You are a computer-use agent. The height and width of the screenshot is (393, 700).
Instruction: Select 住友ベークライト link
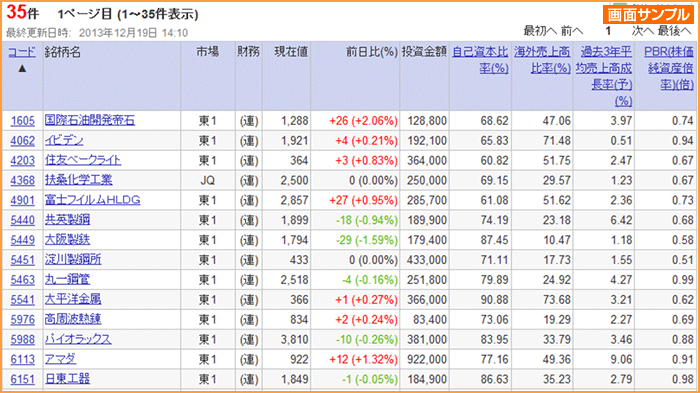coord(83,160)
